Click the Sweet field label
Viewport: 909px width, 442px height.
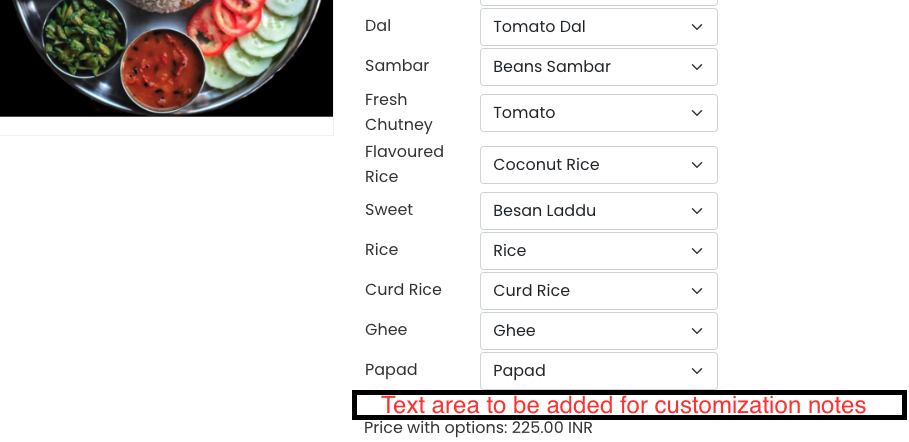click(x=389, y=210)
